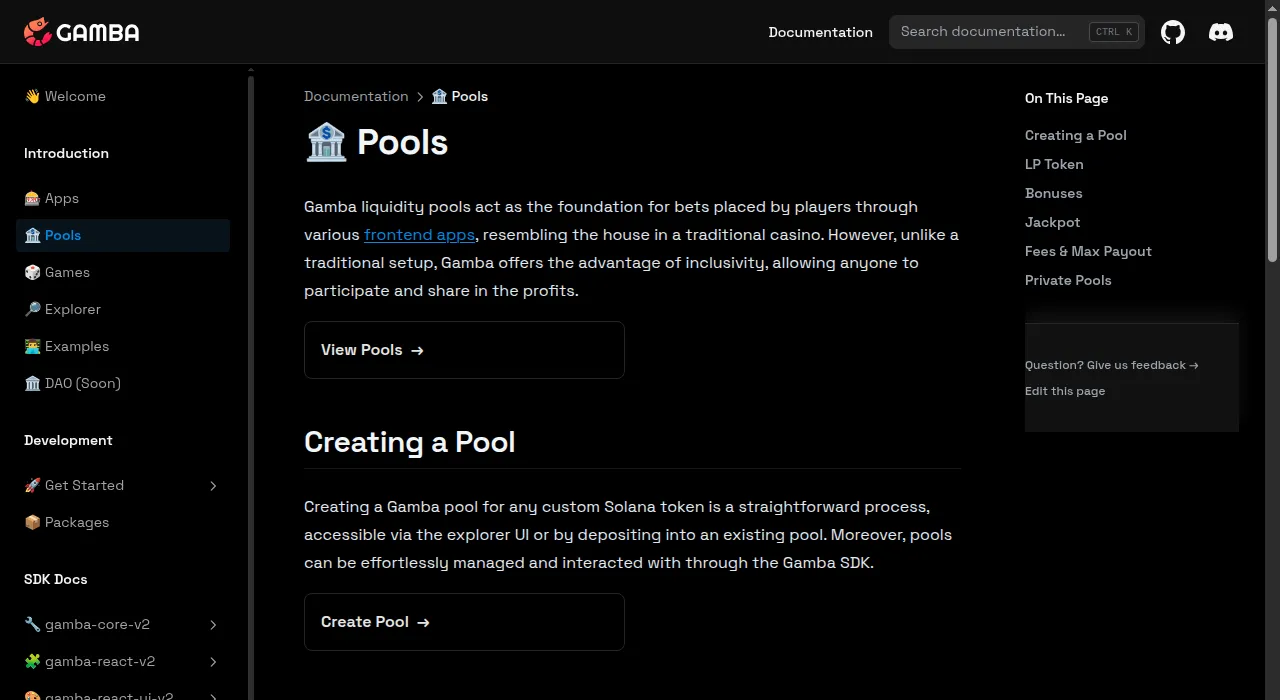Open gamba-react-v2 SDK docs
This screenshot has width=1280, height=700.
coord(123,661)
